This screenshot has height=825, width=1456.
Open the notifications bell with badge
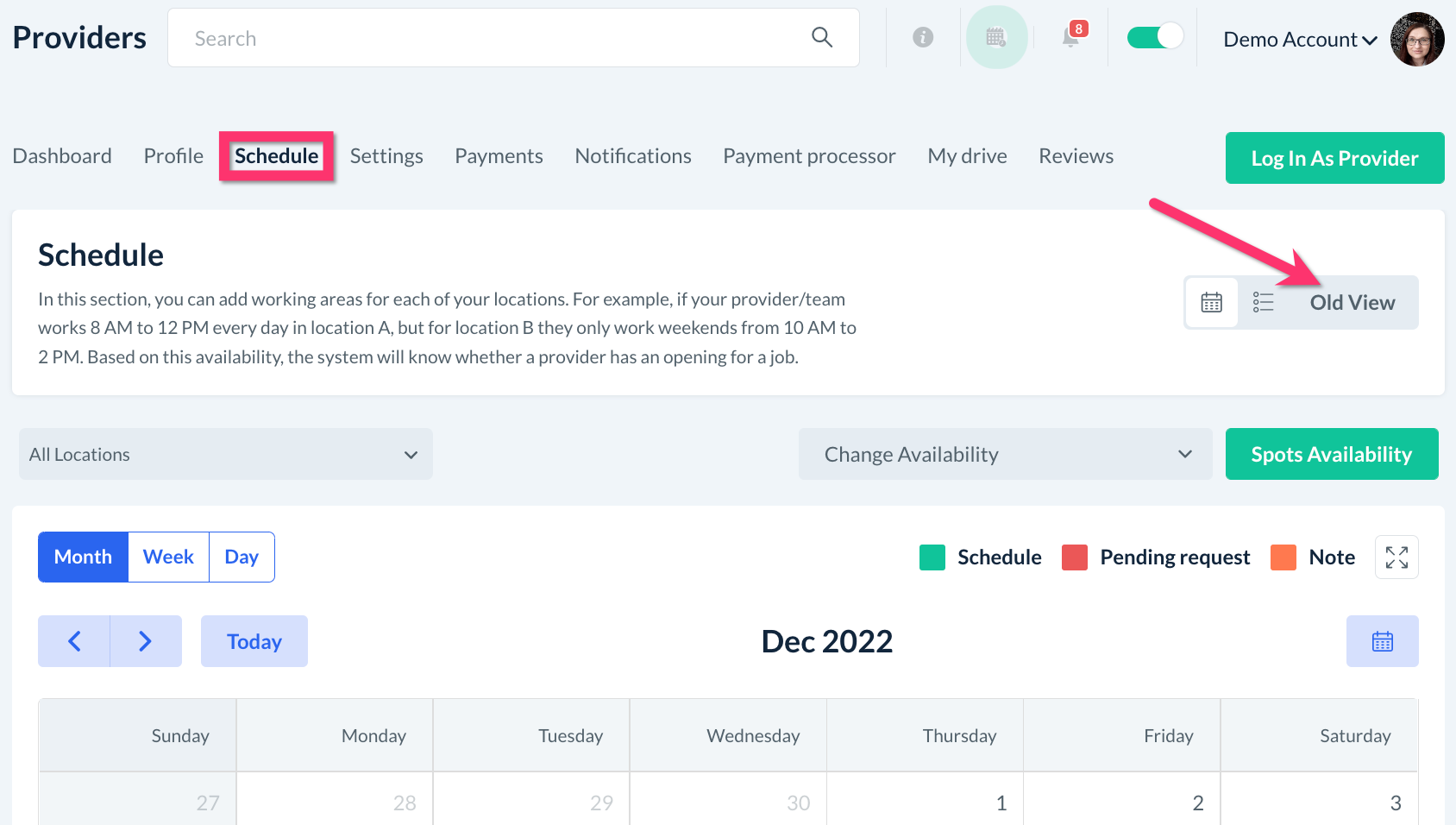(1071, 37)
